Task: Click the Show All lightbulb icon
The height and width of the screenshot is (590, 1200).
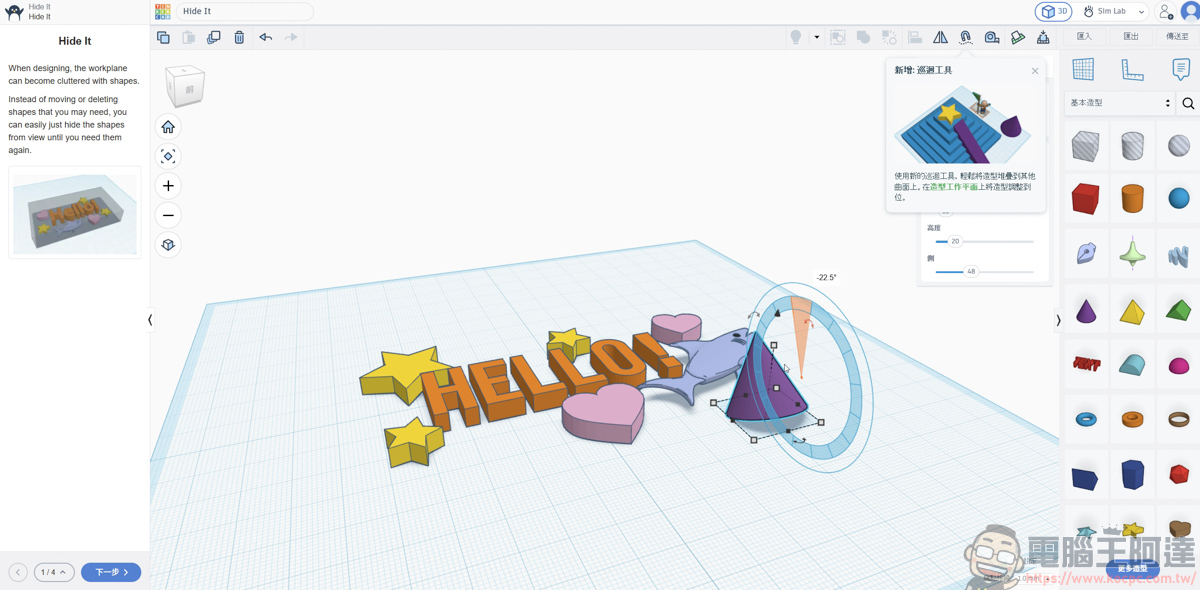Action: (796, 37)
